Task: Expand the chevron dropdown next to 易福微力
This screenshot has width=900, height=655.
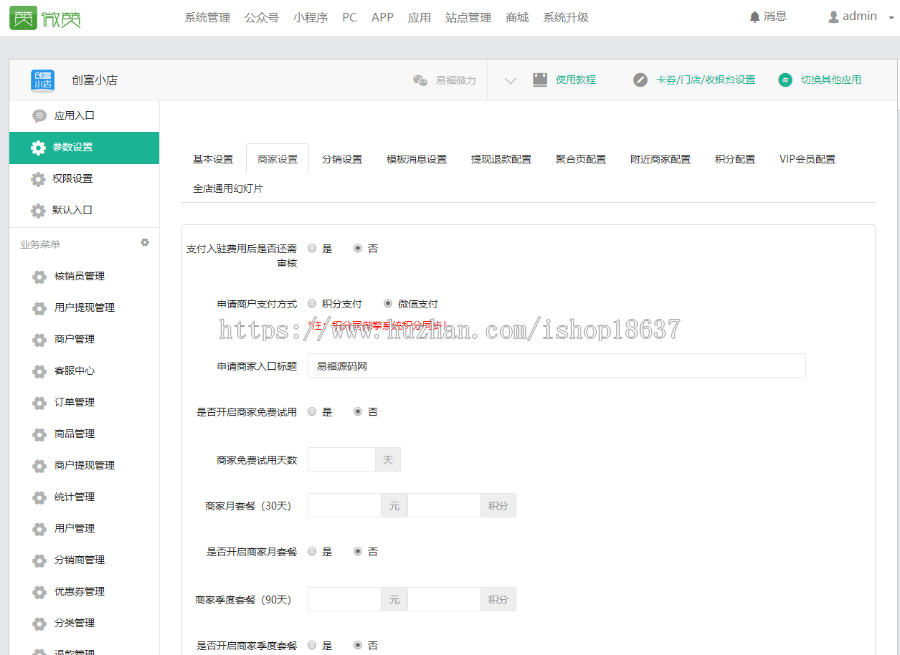Action: tap(510, 81)
